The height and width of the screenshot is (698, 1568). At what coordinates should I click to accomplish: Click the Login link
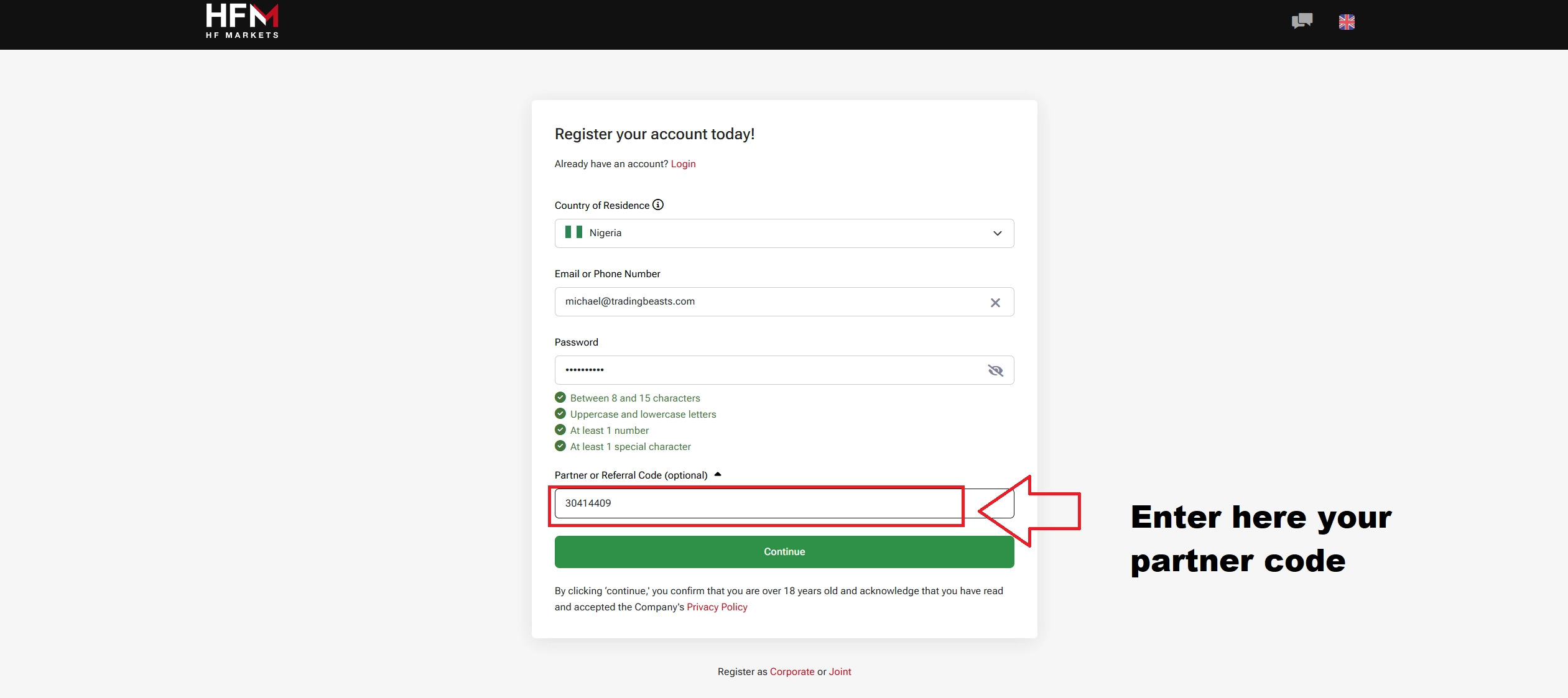point(683,163)
